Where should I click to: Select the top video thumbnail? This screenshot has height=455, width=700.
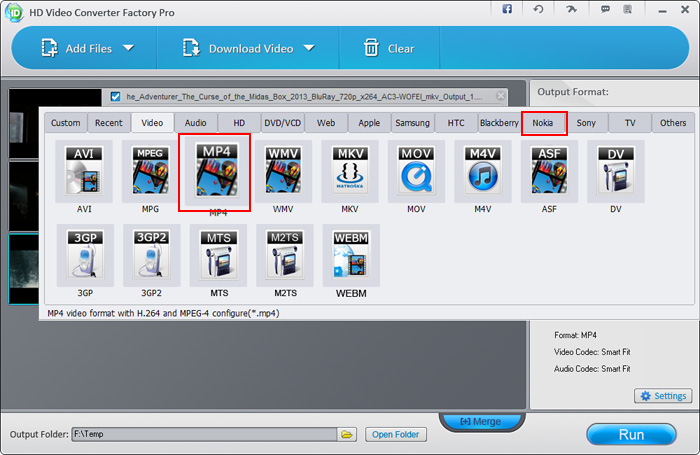(55, 123)
